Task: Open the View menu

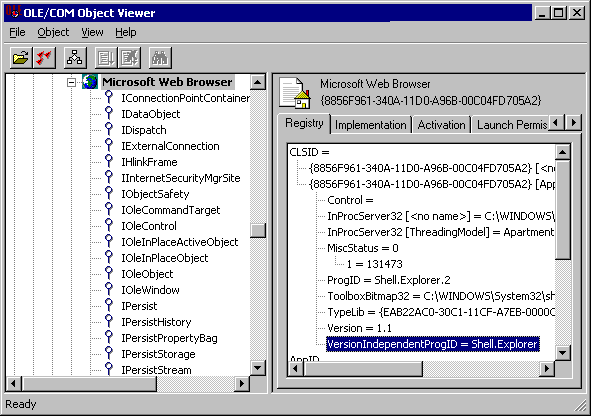Action: click(92, 32)
